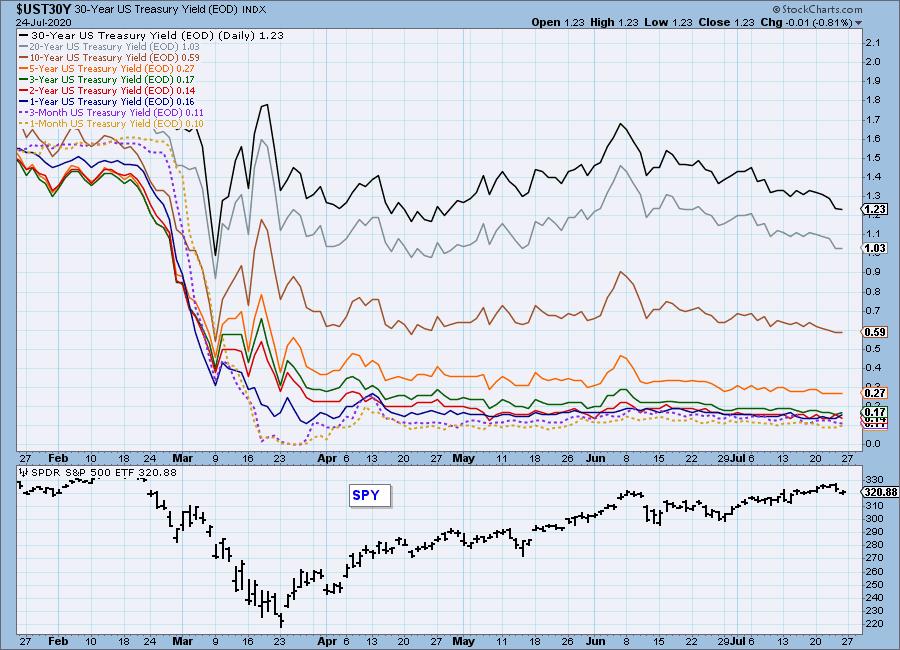Pick the 10-Year US Treasury Yield legend entry
The width and height of the screenshot is (900, 650).
point(110,57)
